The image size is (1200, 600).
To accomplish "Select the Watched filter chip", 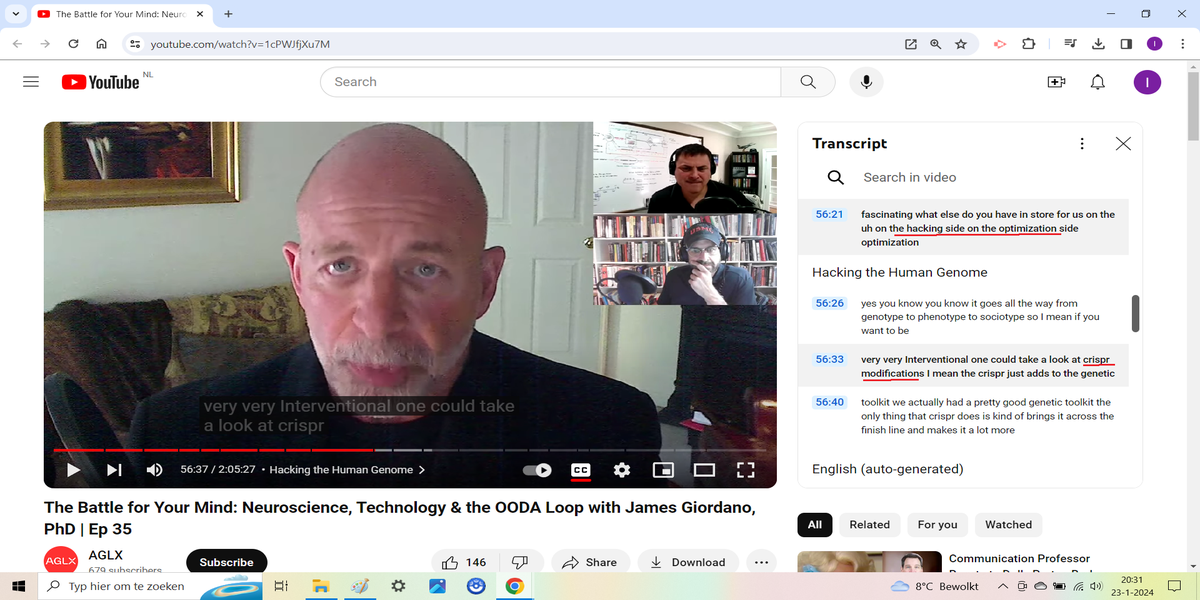I will click(x=1008, y=525).
